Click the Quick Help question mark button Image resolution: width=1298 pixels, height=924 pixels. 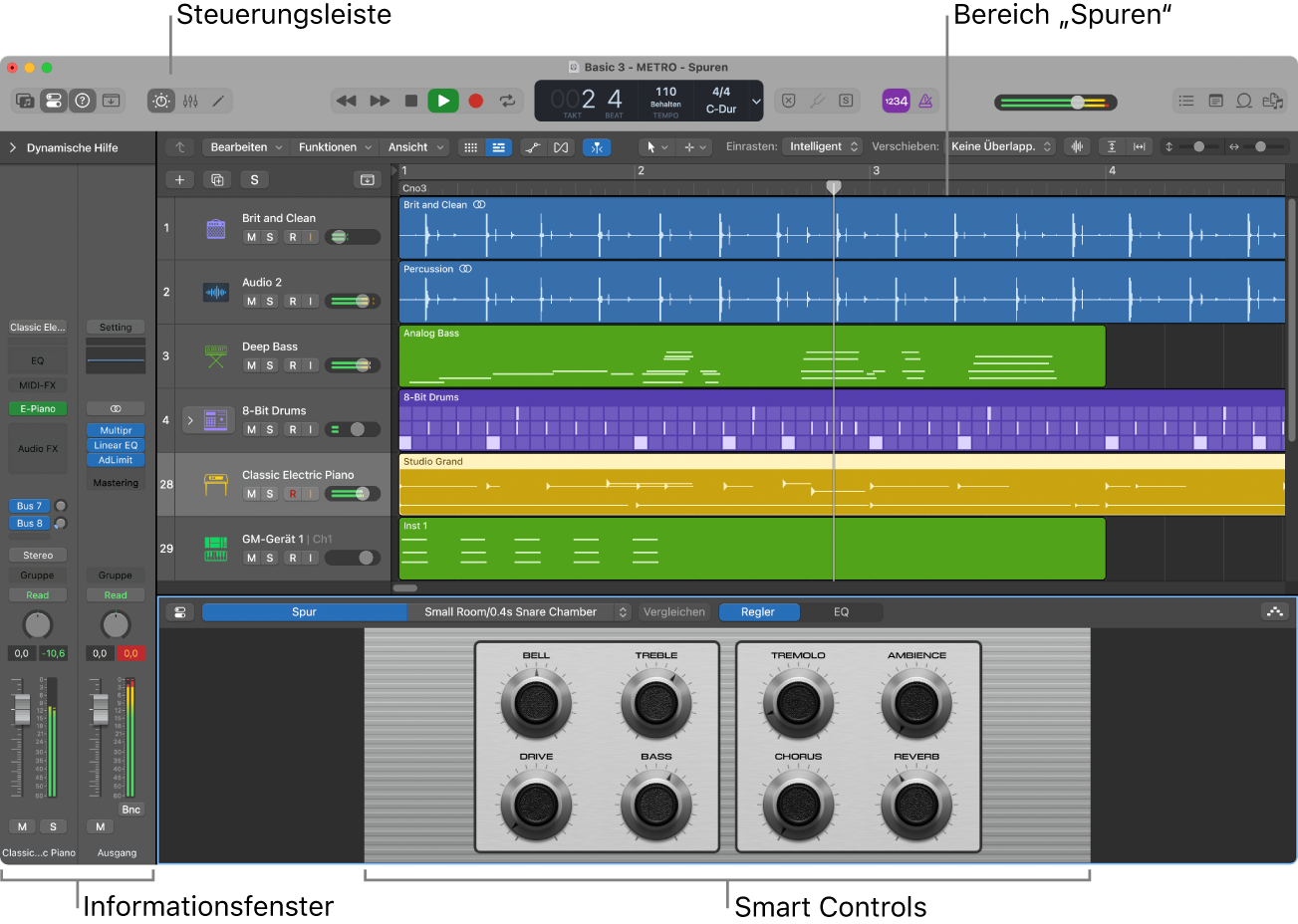(x=83, y=101)
